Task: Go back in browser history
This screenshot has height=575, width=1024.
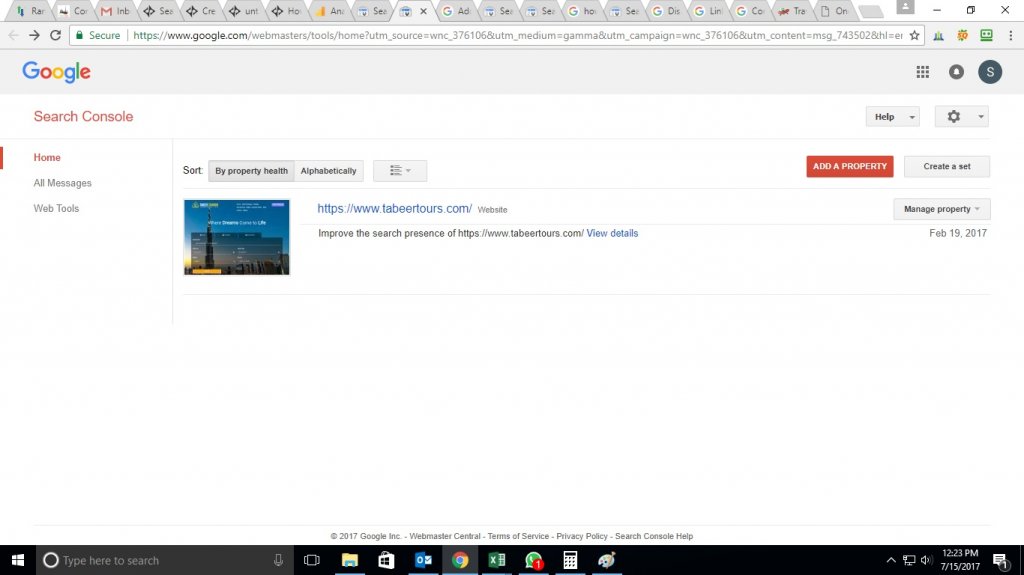Action: pyautogui.click(x=13, y=35)
